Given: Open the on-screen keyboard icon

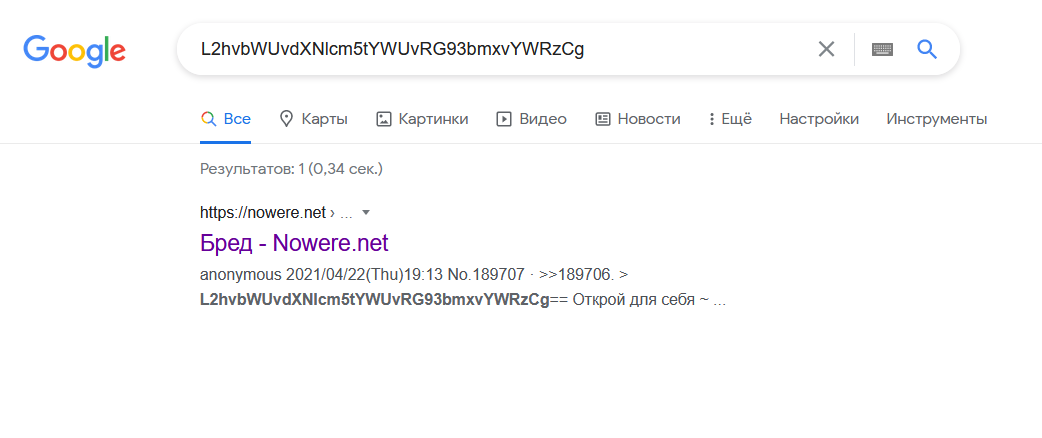Looking at the screenshot, I should click(883, 49).
